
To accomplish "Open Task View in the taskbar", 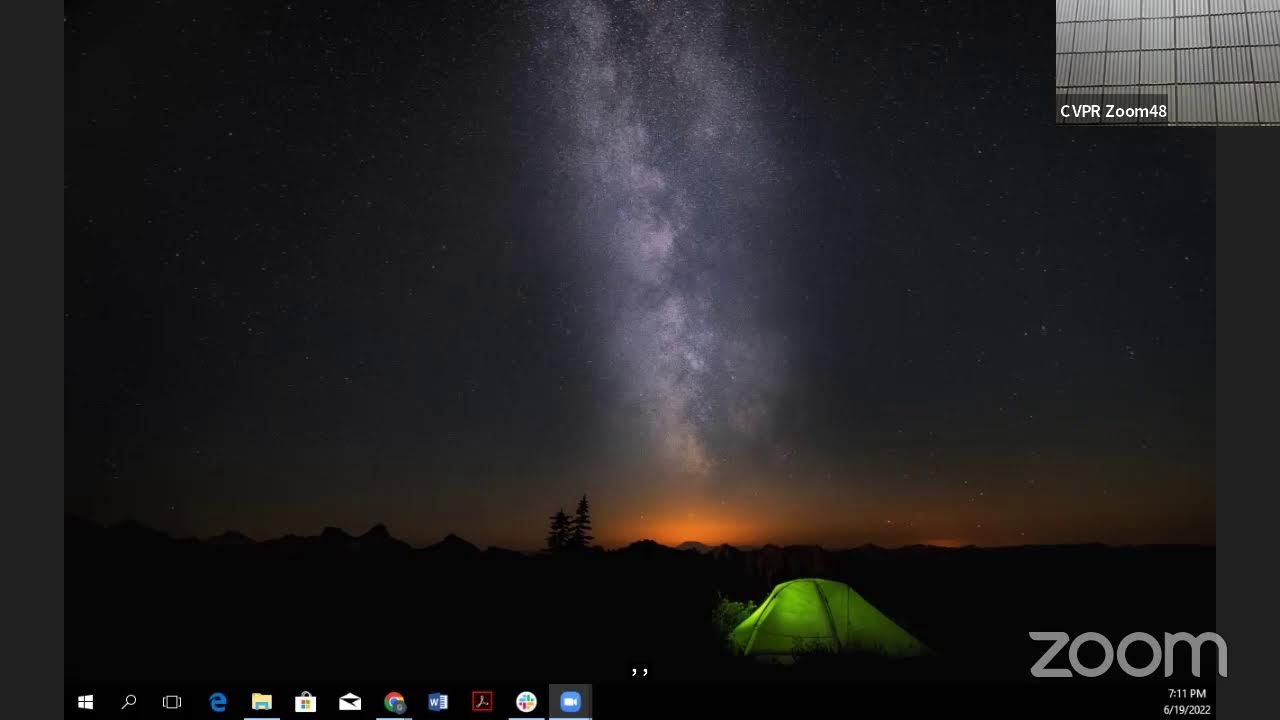I will (172, 702).
